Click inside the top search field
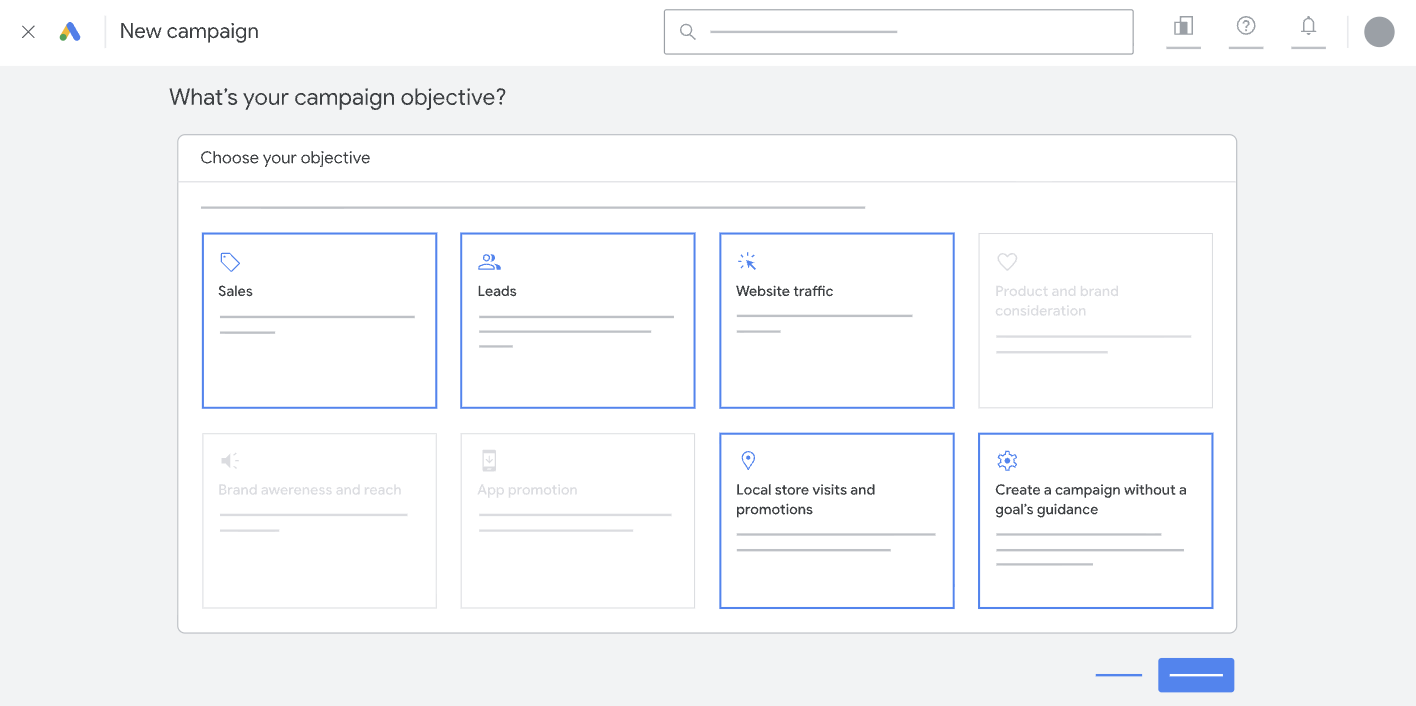 897,31
